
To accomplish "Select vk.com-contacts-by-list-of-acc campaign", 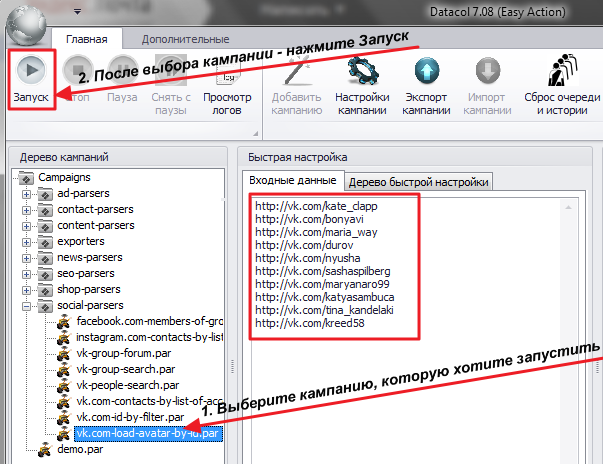I will pos(149,401).
